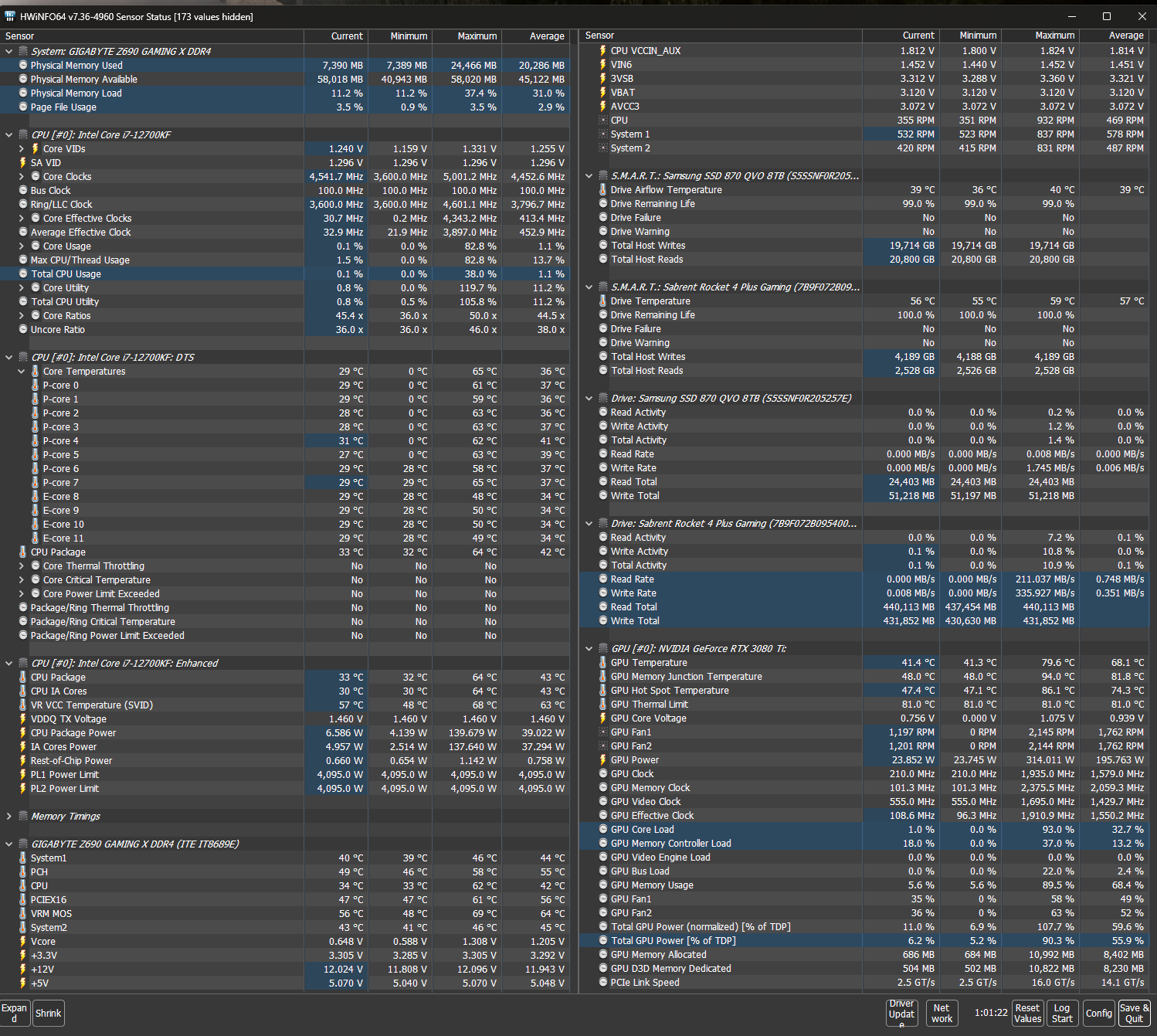Collapse the System: GIGABYTE Z690 GAMING X DDR4 group
1157x1036 pixels.
pos(9,52)
